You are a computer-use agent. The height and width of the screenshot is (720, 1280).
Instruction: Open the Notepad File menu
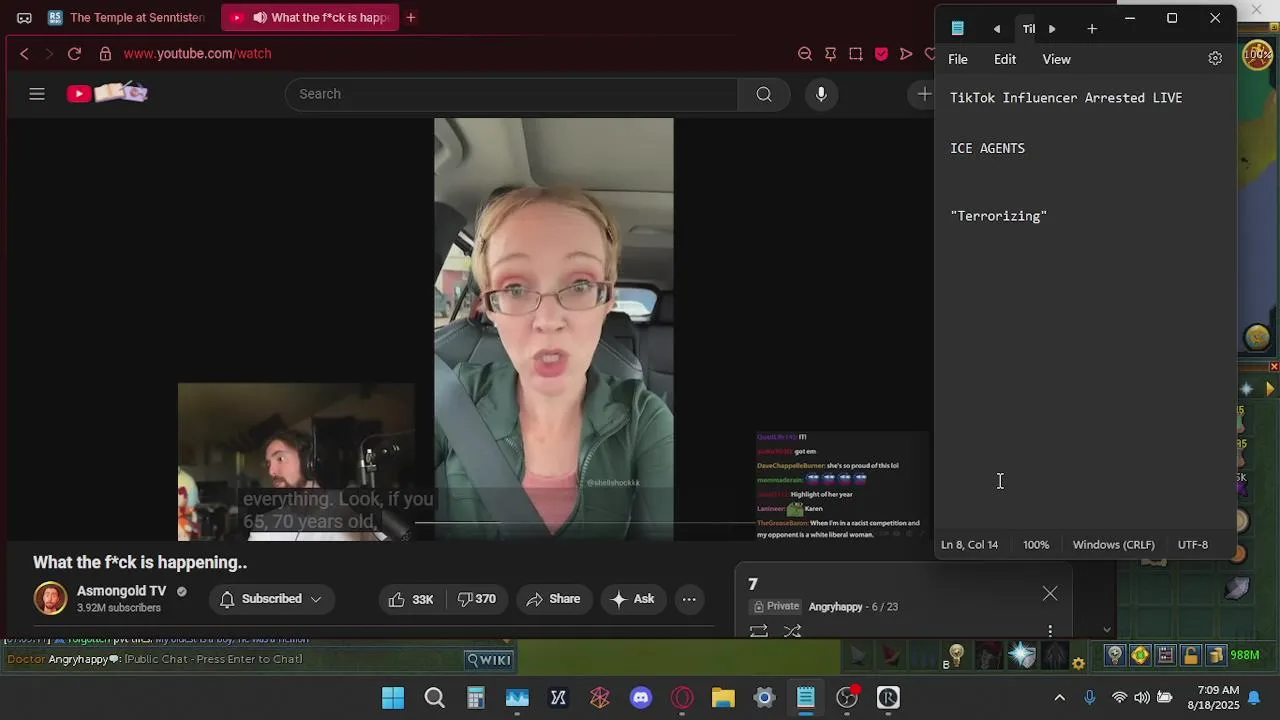(x=958, y=59)
